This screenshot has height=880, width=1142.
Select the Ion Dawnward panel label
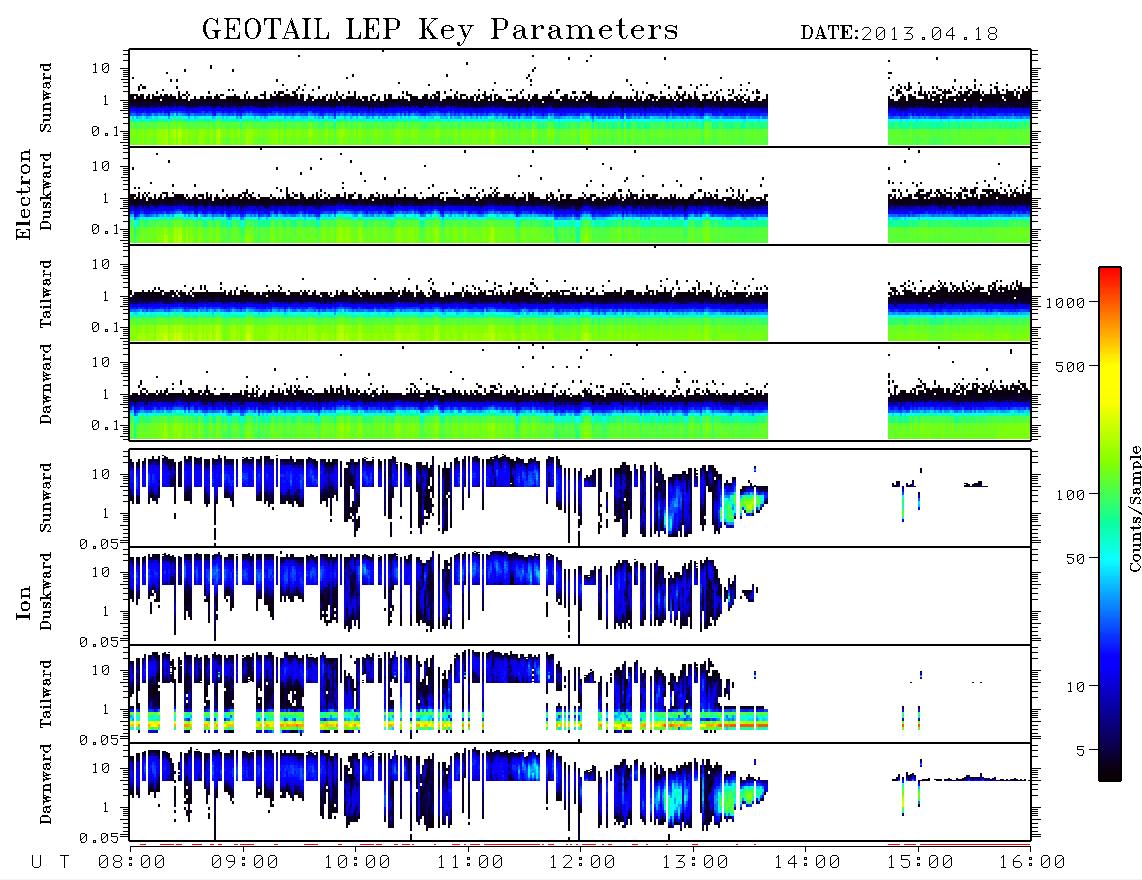coord(46,784)
